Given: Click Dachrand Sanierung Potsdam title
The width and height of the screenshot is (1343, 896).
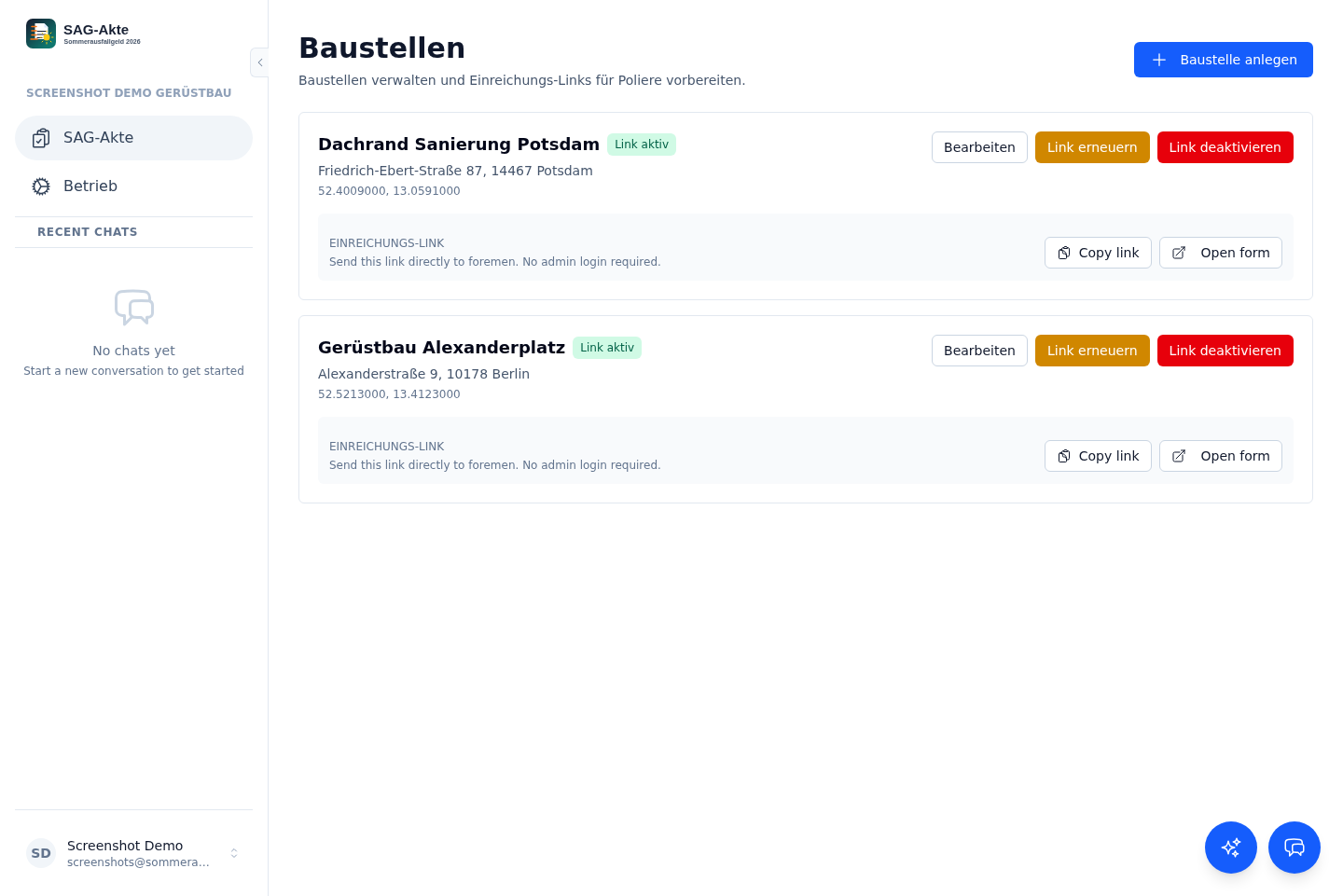Looking at the screenshot, I should (459, 145).
